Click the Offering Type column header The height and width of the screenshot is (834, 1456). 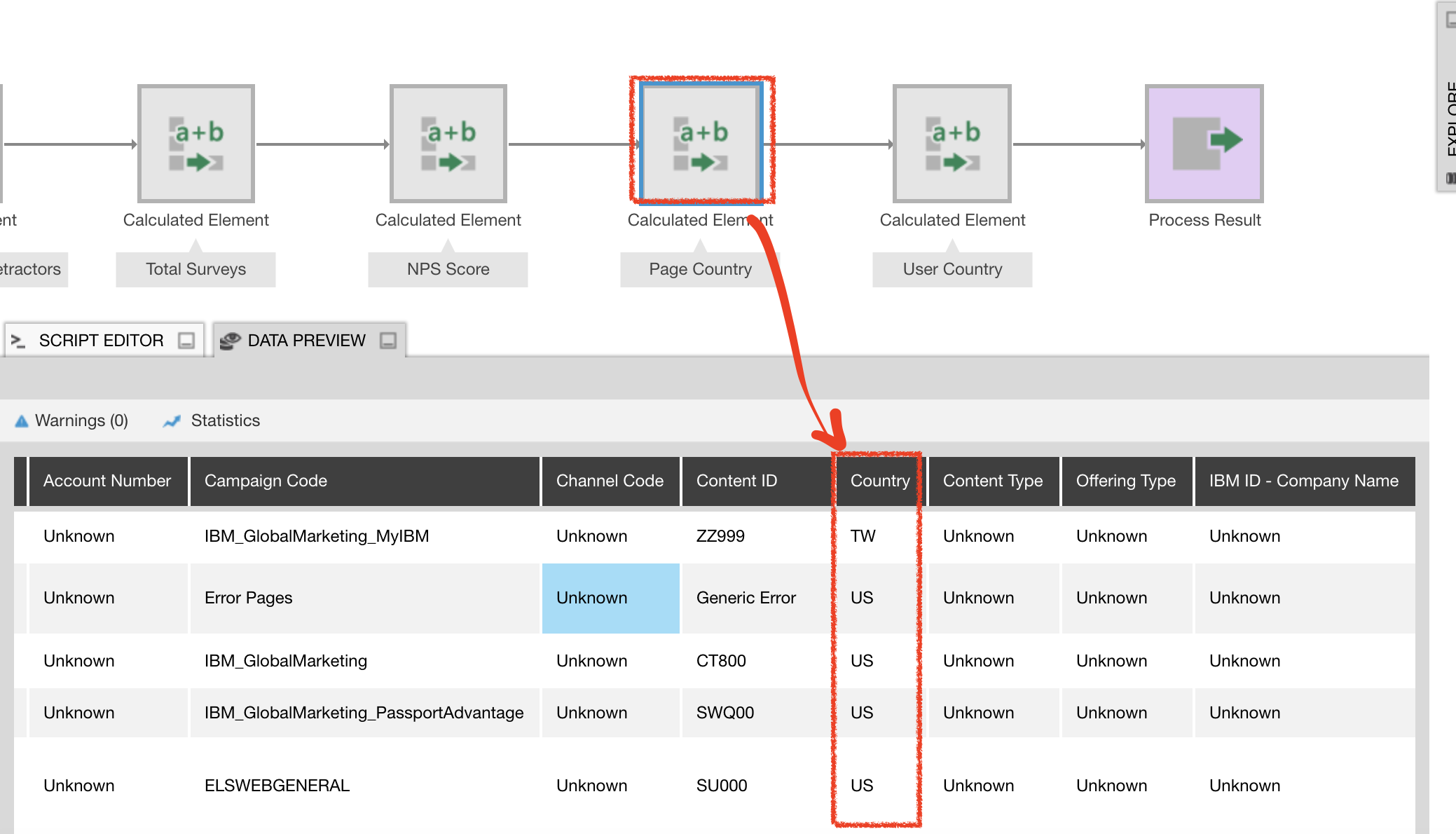[x=1127, y=481]
